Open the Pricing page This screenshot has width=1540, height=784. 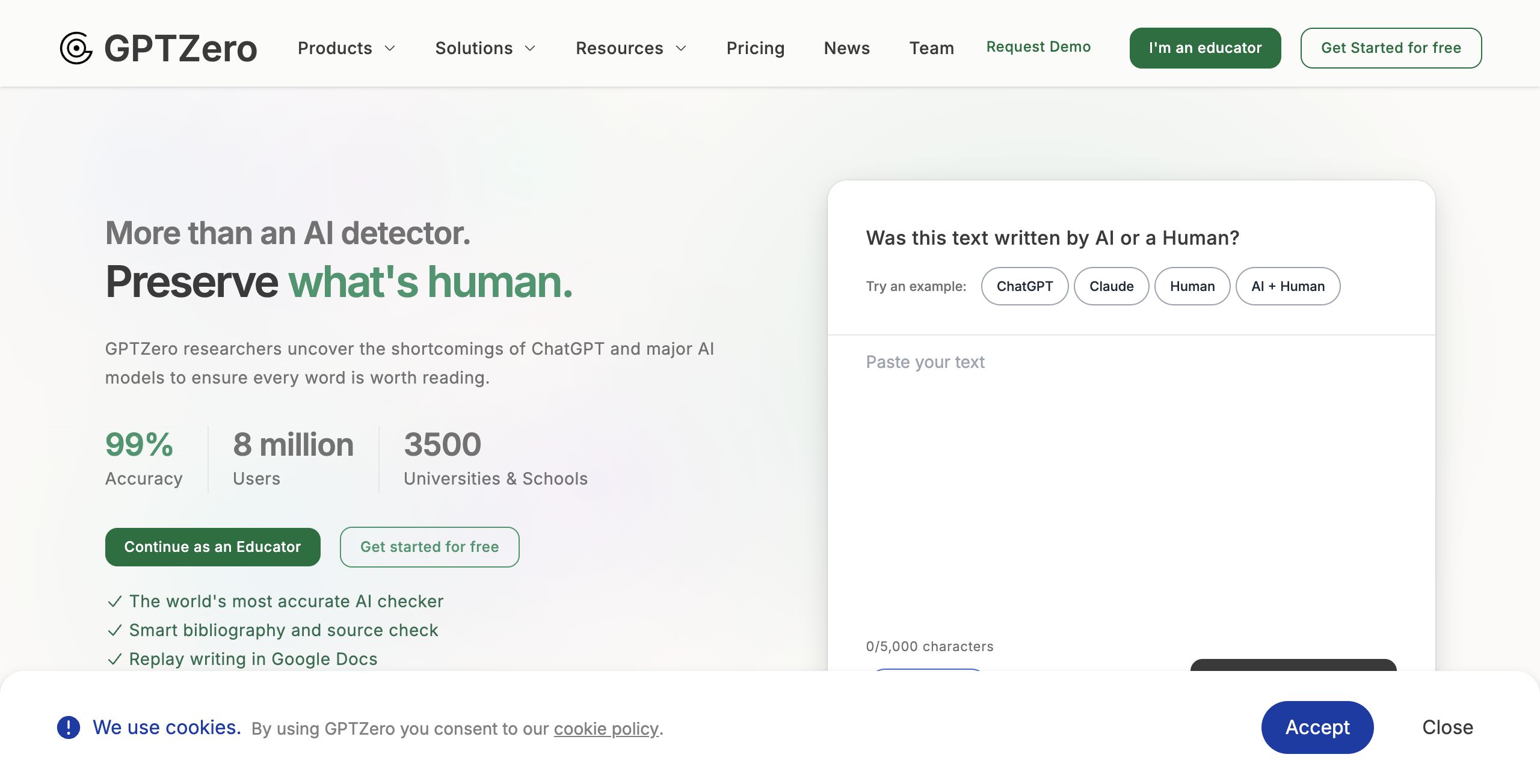[756, 48]
